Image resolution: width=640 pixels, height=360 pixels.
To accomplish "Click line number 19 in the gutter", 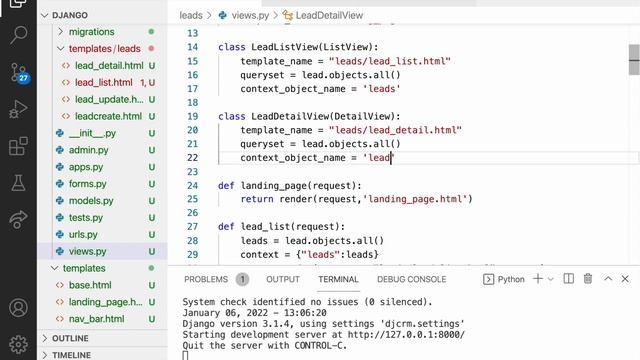I will (193, 116).
